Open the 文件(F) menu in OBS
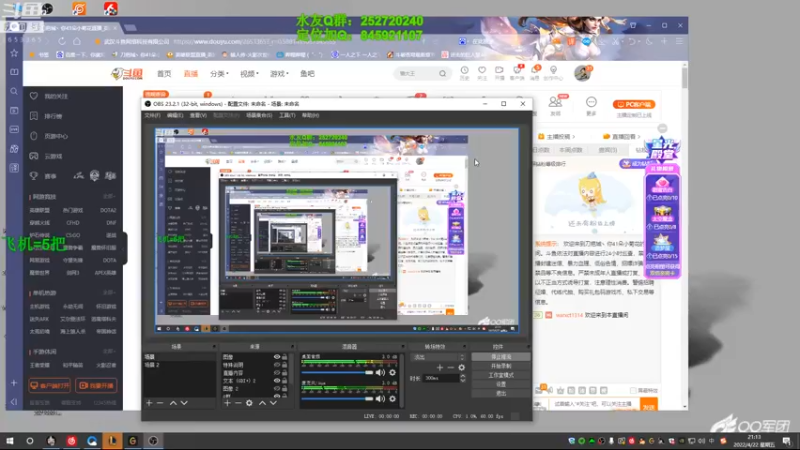This screenshot has height=450, width=800. (x=152, y=115)
